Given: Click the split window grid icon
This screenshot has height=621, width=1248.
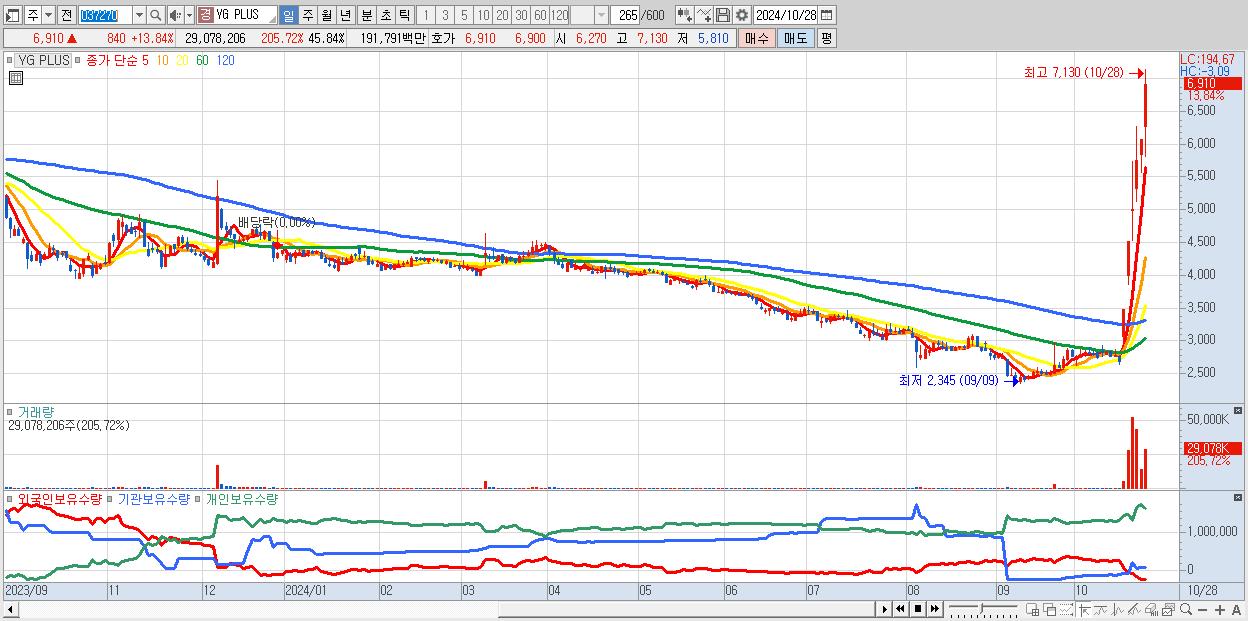Looking at the screenshot, I should [1033, 609].
